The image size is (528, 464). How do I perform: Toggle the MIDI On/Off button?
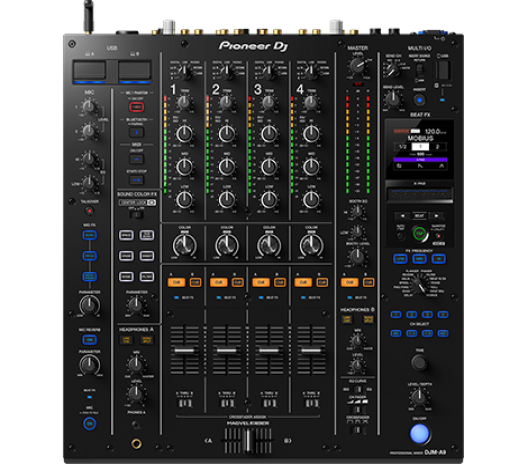[x=136, y=159]
